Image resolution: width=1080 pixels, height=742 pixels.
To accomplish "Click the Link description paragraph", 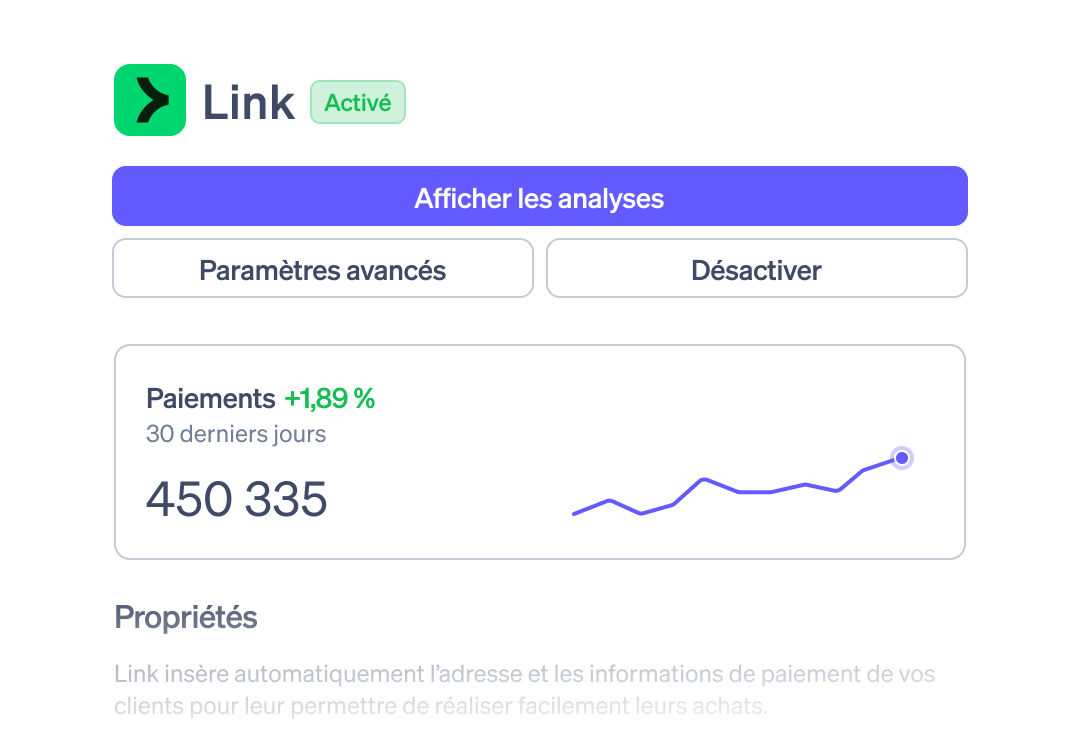I will pyautogui.click(x=524, y=690).
